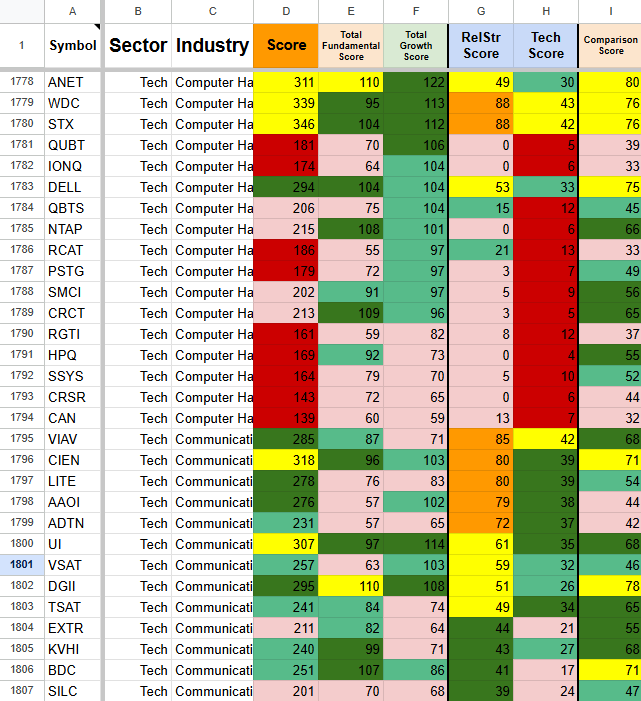
Task: Select column A header letter
Action: [x=72, y=11]
